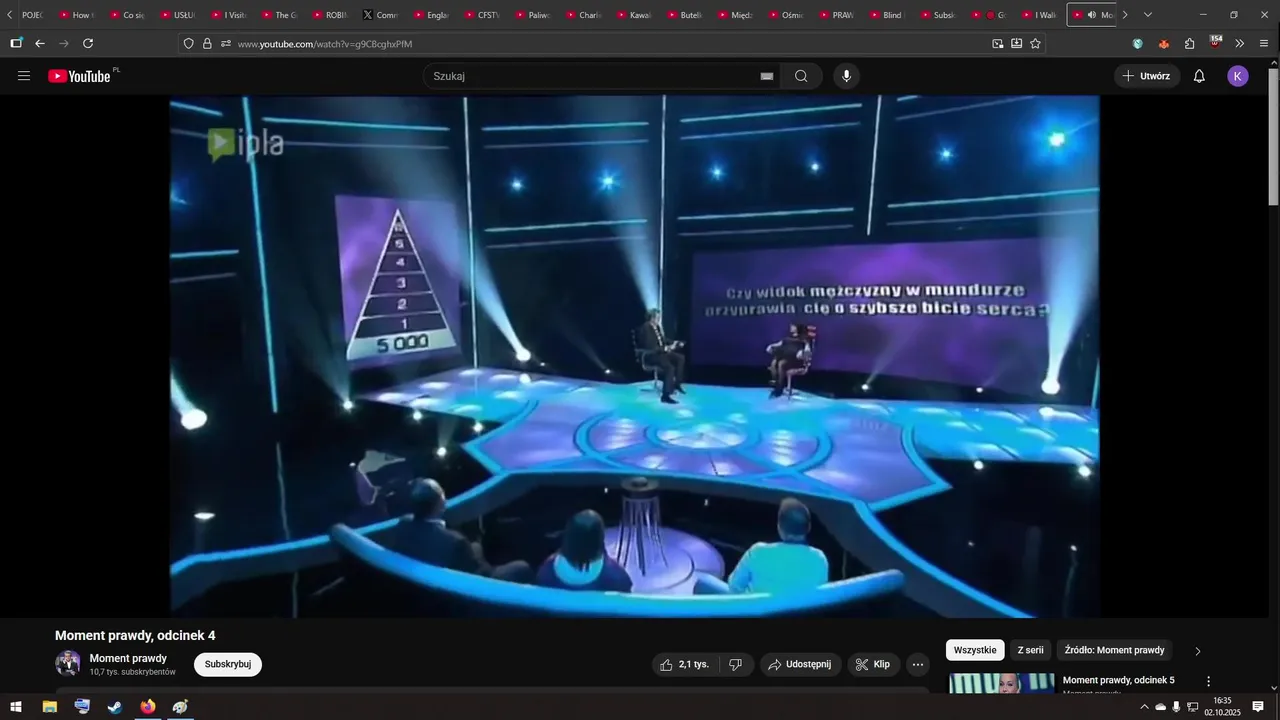Select the Z serii filter chip
This screenshot has width=1280, height=720.
pyautogui.click(x=1028, y=650)
